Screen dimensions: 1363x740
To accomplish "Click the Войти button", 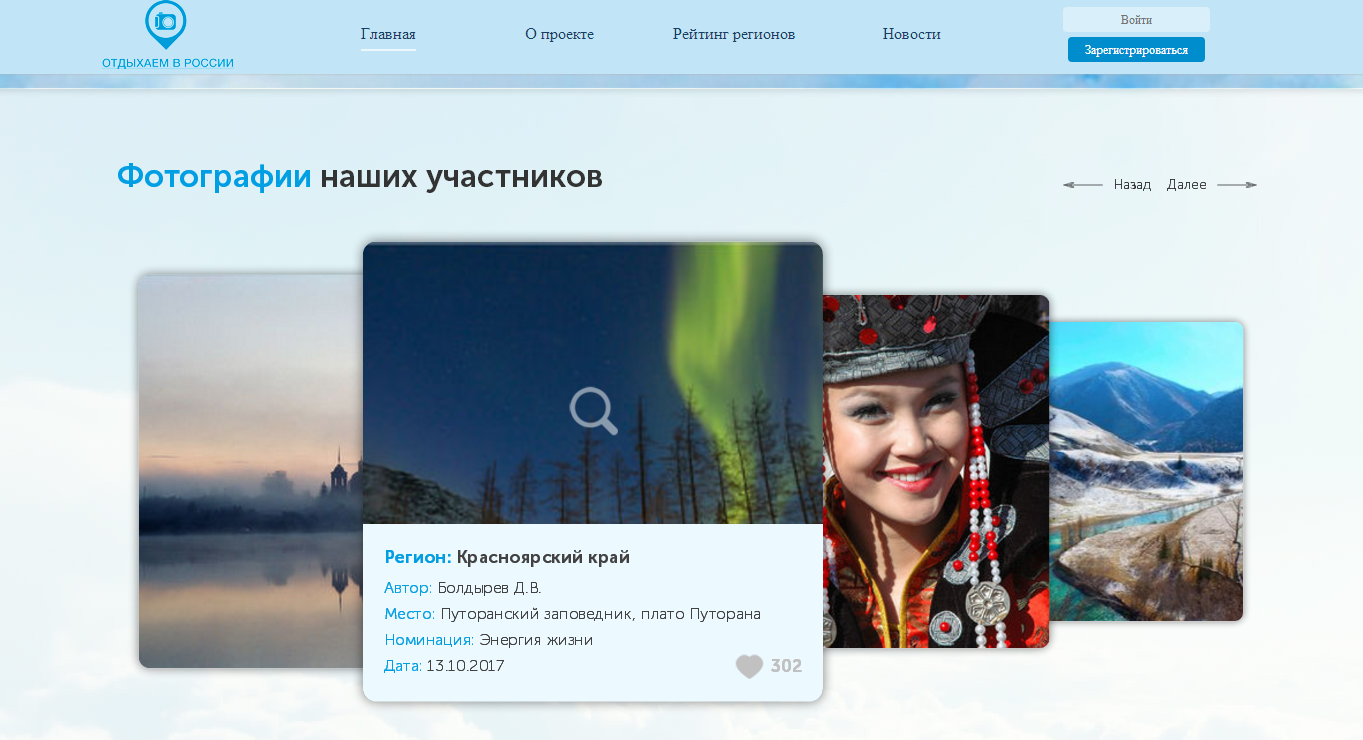I will pyautogui.click(x=1136, y=20).
